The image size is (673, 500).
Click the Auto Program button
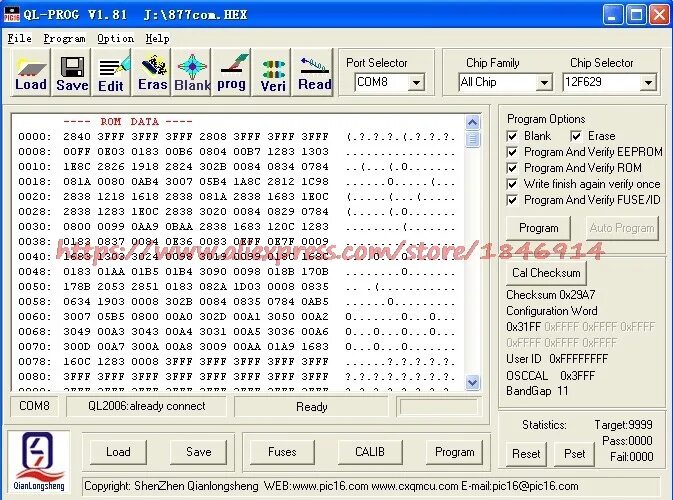pyautogui.click(x=622, y=228)
